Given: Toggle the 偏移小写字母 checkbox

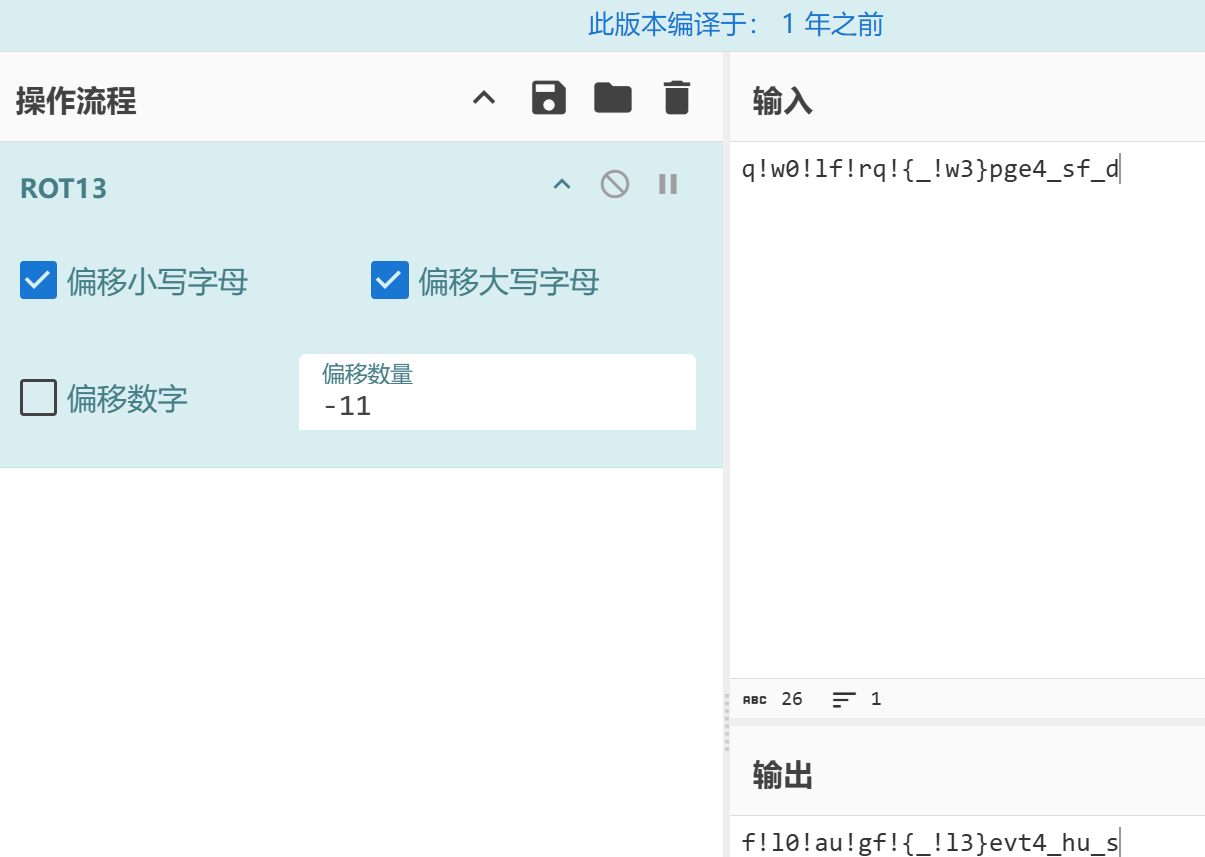Looking at the screenshot, I should 39,281.
